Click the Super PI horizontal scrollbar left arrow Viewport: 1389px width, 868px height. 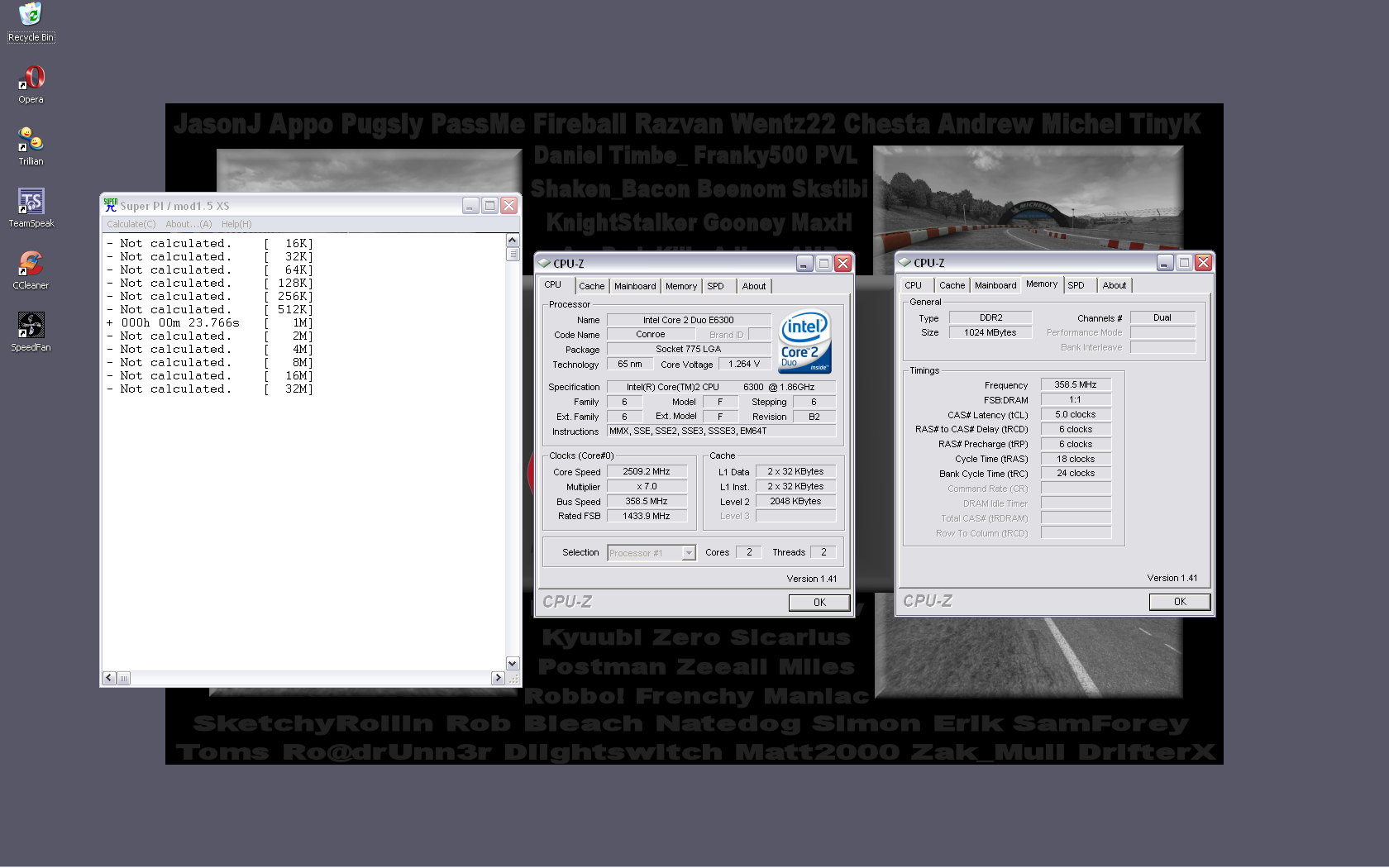109,678
